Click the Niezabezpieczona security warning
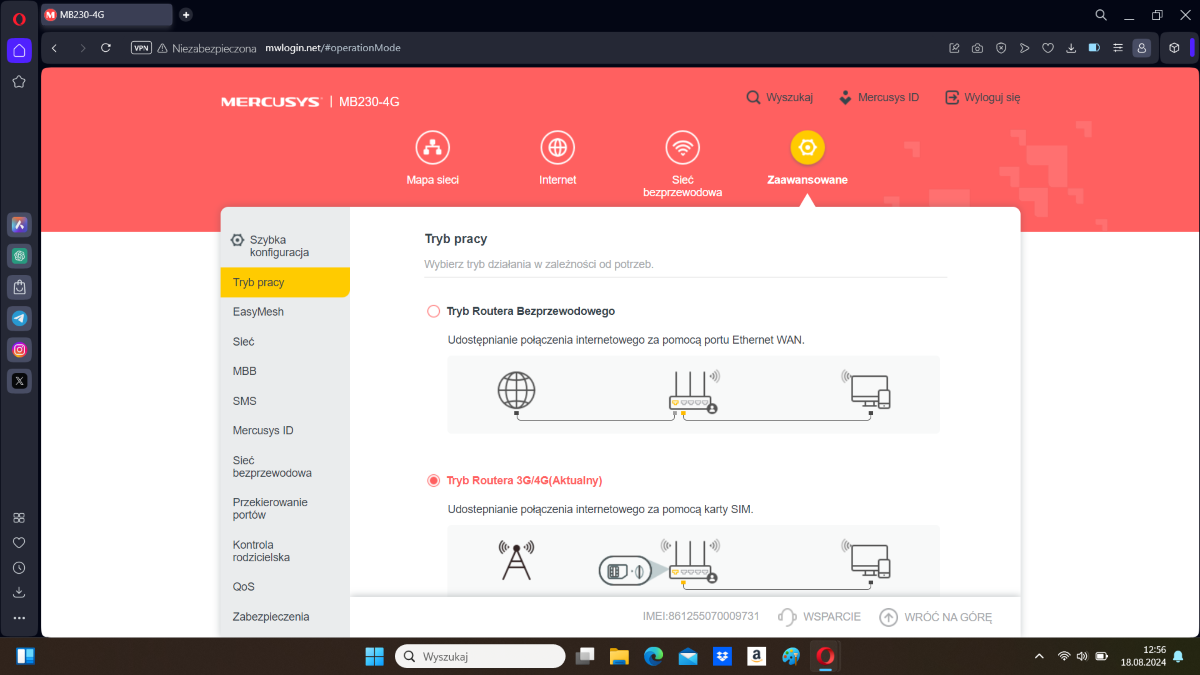1200x675 pixels. 205,48
